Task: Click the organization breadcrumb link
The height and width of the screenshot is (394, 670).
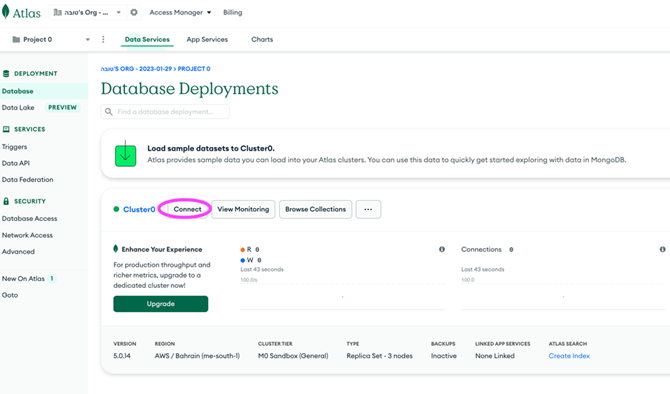Action: point(136,69)
